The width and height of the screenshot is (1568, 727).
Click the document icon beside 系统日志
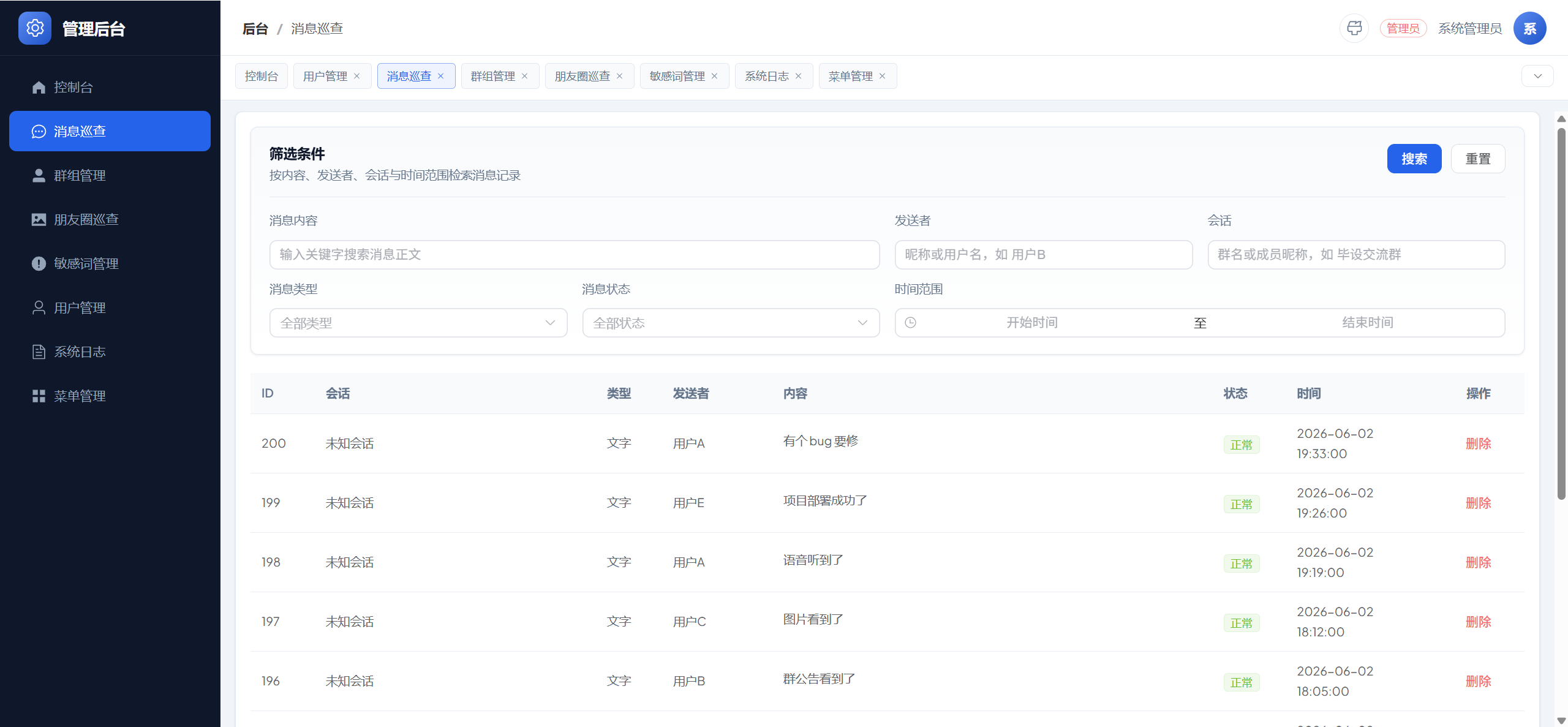(39, 352)
